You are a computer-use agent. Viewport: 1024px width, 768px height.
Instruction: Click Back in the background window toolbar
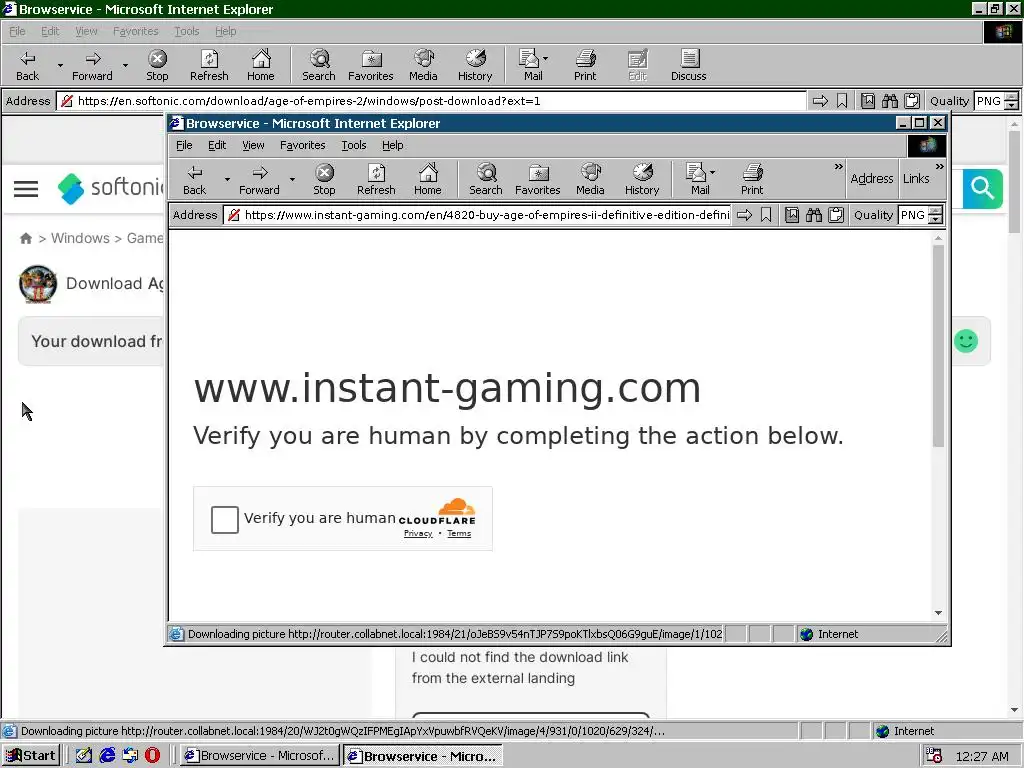[x=27, y=65]
